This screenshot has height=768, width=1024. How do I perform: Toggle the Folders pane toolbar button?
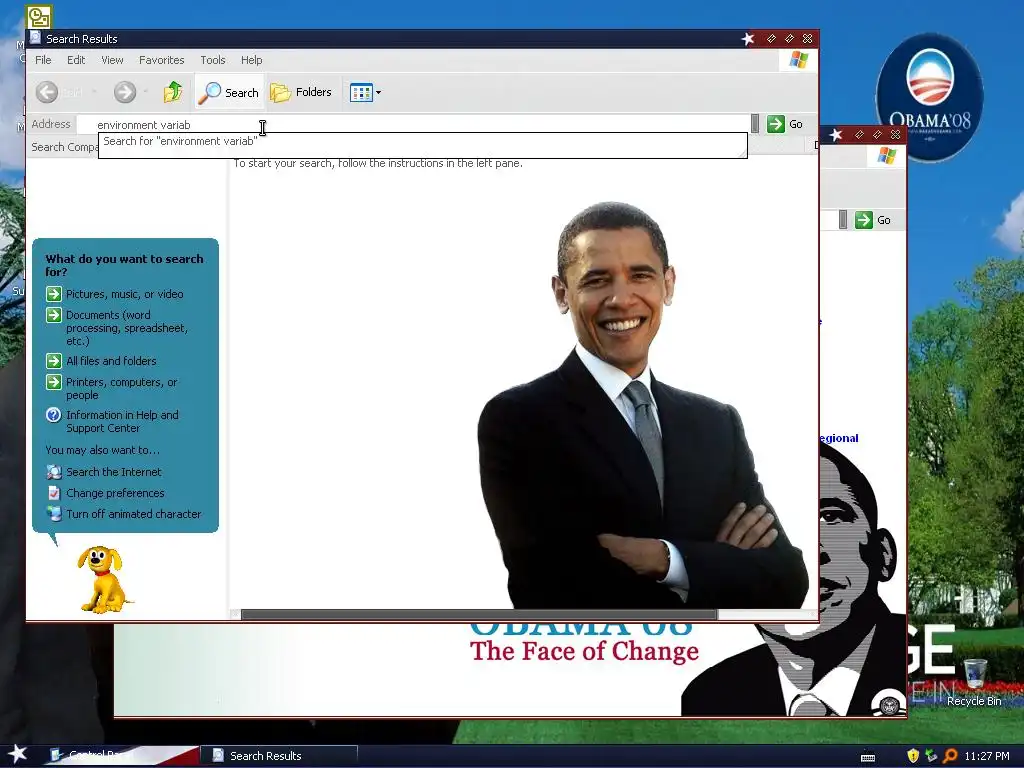[301, 92]
